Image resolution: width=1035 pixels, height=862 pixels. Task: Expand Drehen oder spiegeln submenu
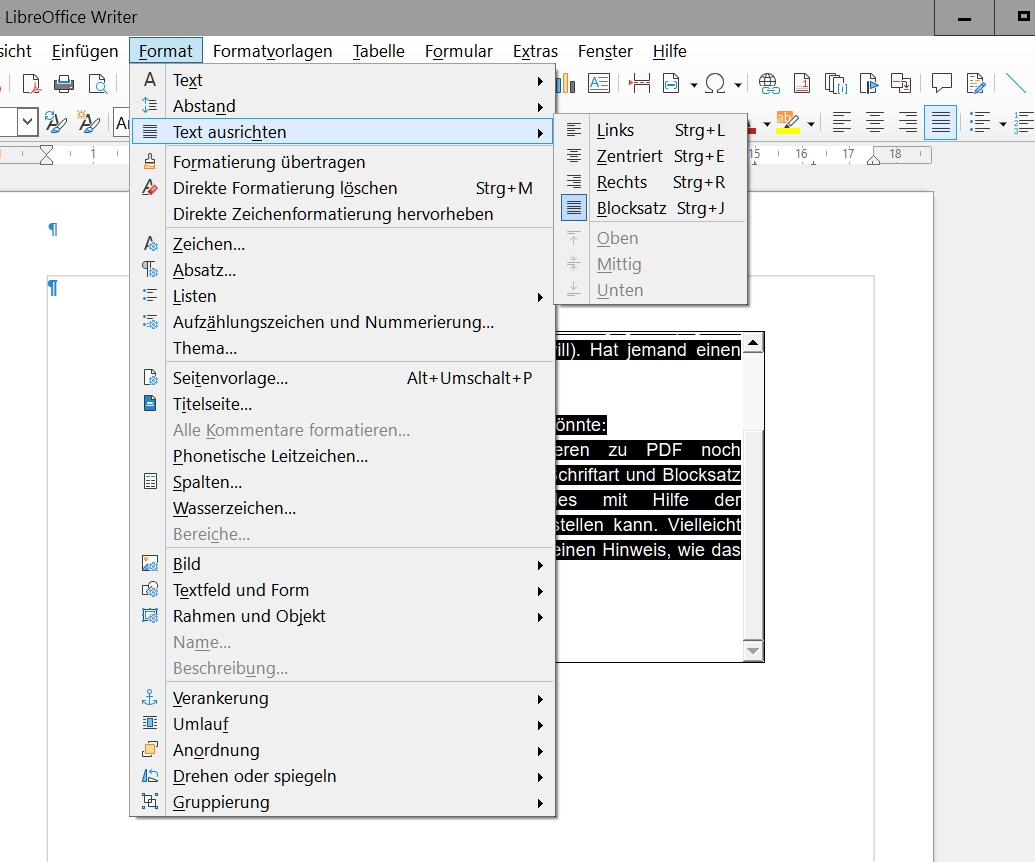343,776
